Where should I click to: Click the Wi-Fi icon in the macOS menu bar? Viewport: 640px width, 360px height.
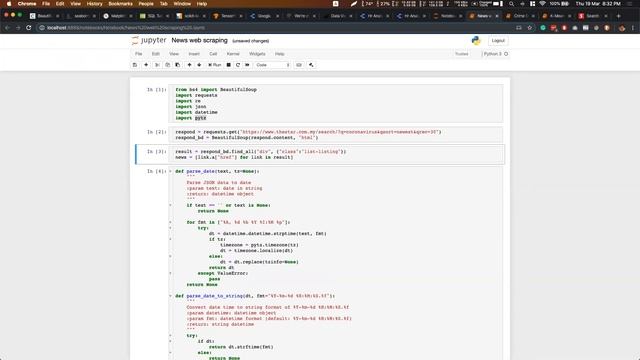point(542,4)
